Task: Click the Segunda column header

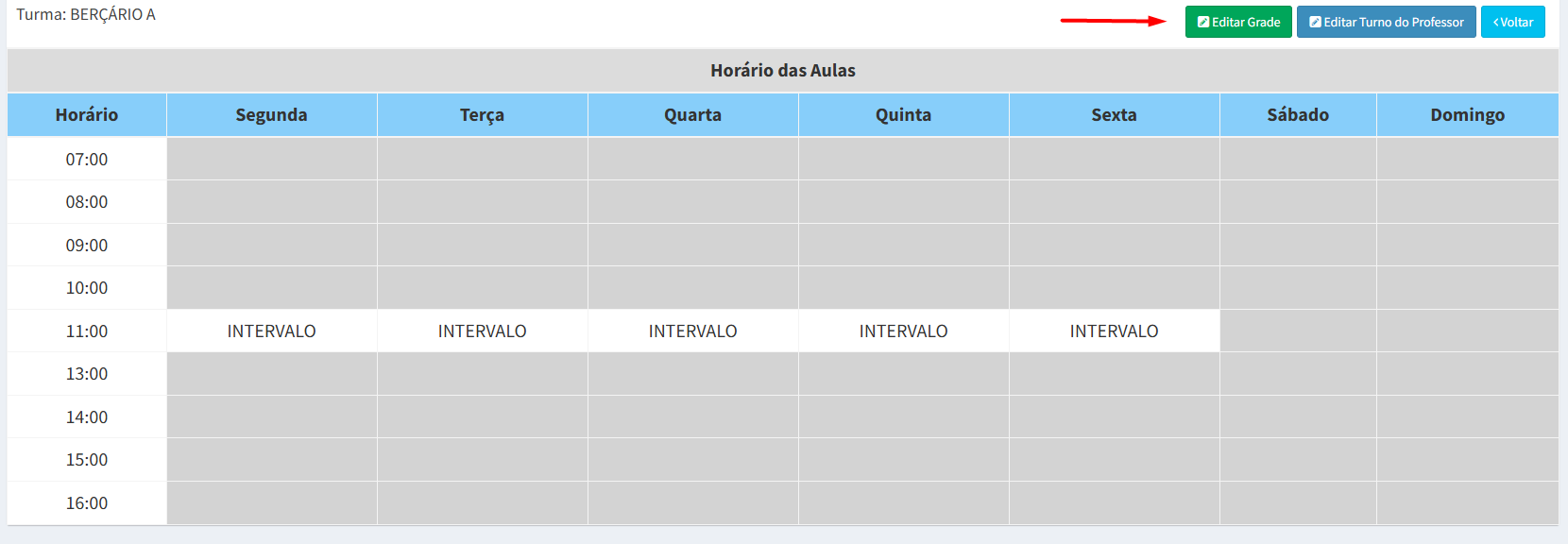Action: click(x=272, y=115)
